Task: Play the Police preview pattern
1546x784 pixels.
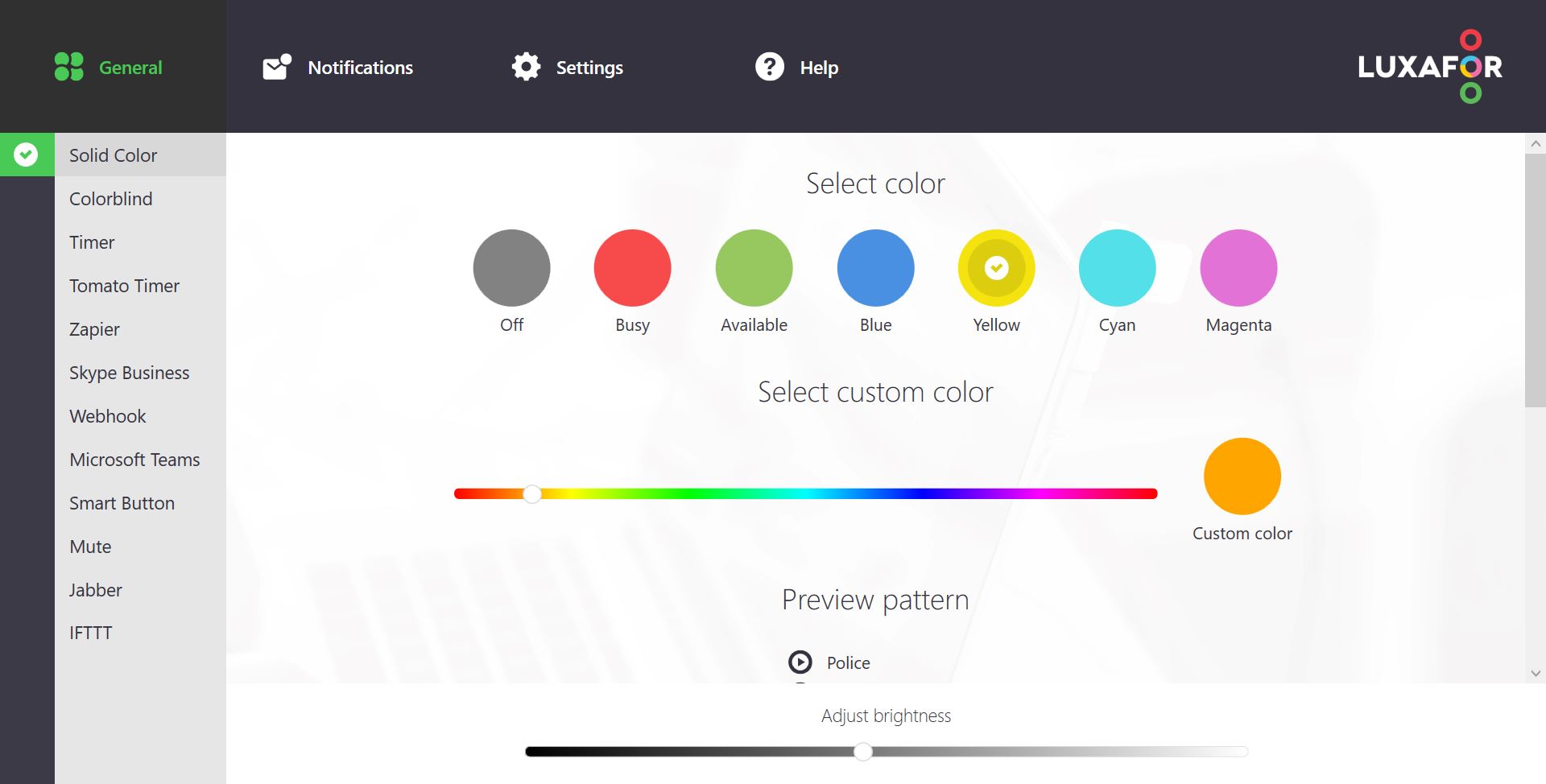Action: 800,662
